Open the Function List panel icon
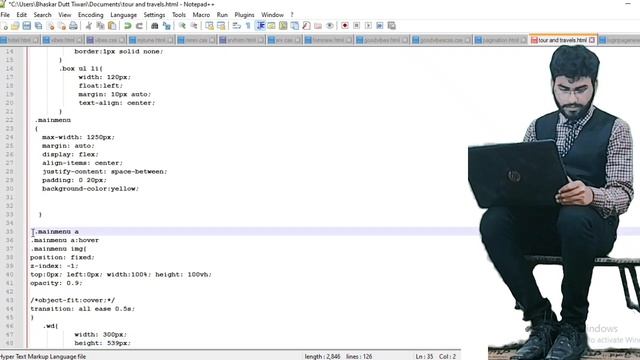640x360 pixels. pos(306,26)
